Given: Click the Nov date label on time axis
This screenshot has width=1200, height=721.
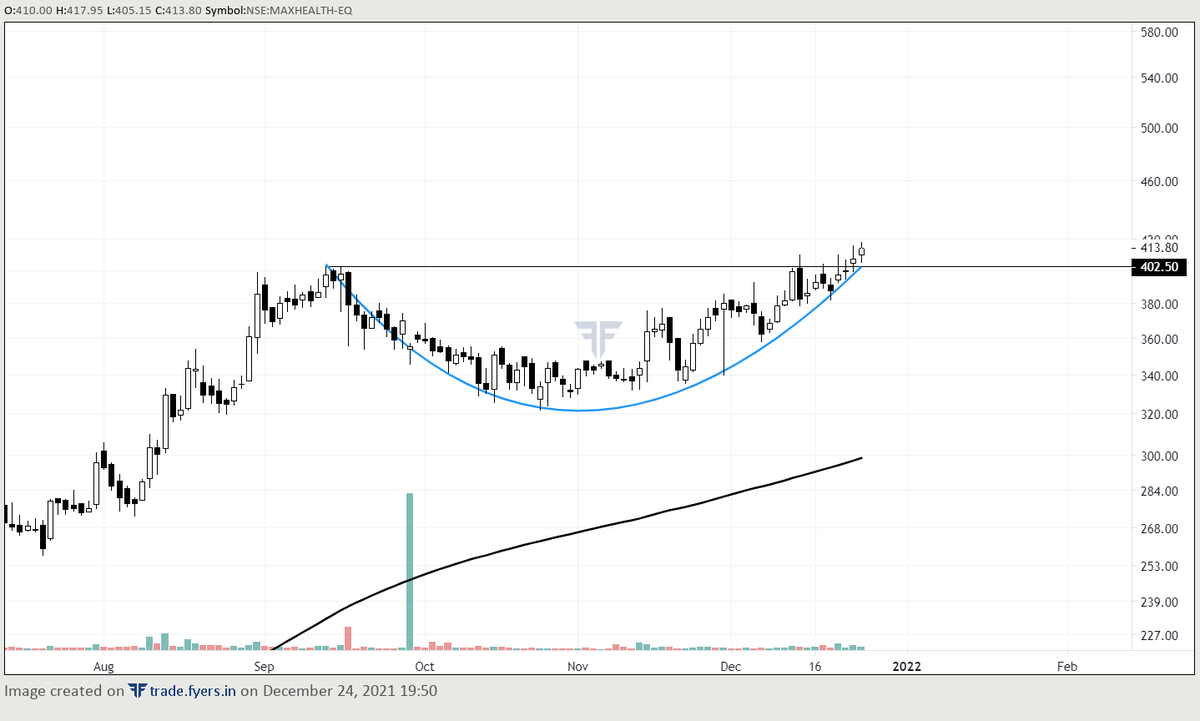Looking at the screenshot, I should (x=577, y=666).
